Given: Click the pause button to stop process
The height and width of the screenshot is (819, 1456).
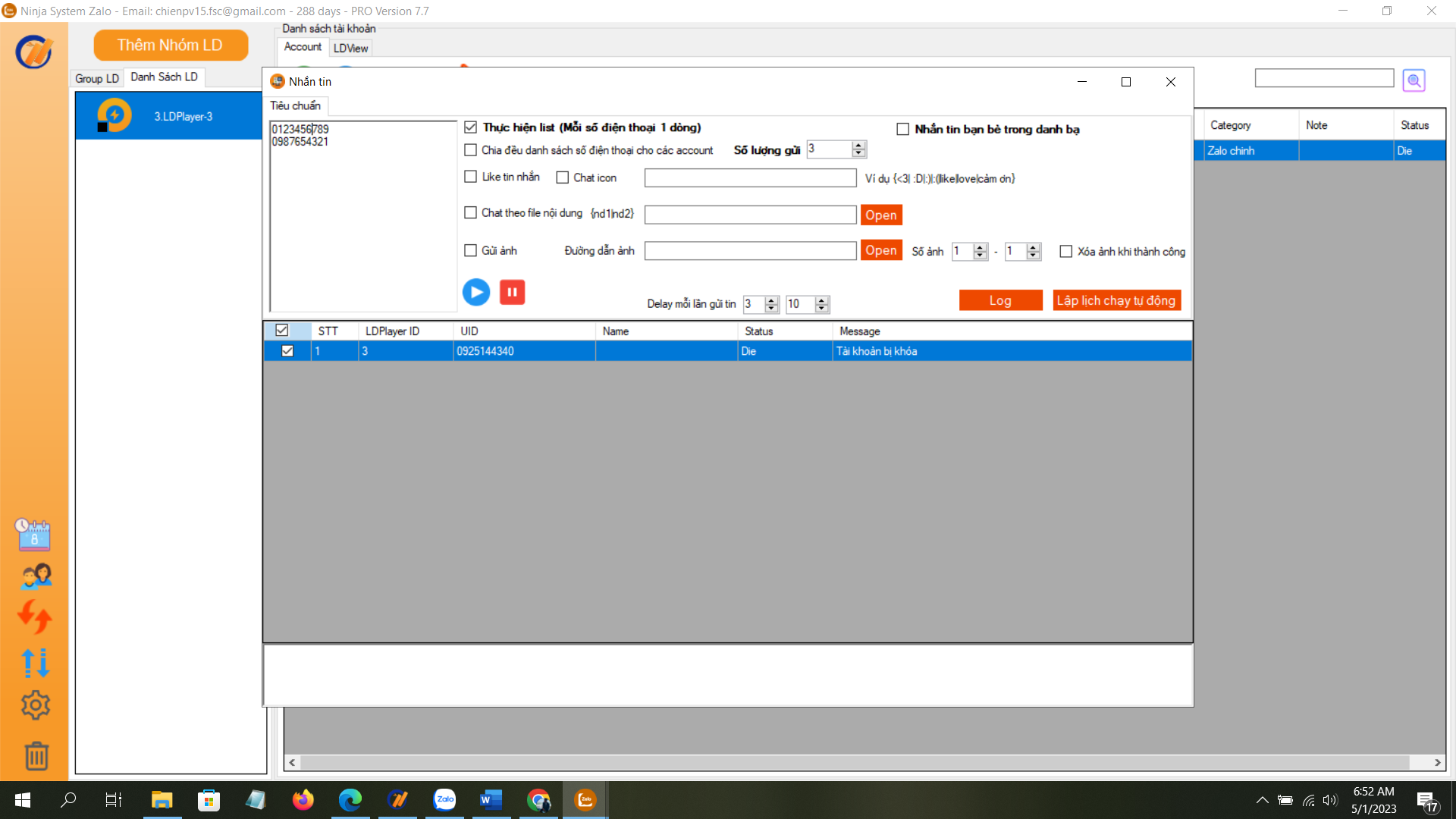Looking at the screenshot, I should tap(512, 291).
